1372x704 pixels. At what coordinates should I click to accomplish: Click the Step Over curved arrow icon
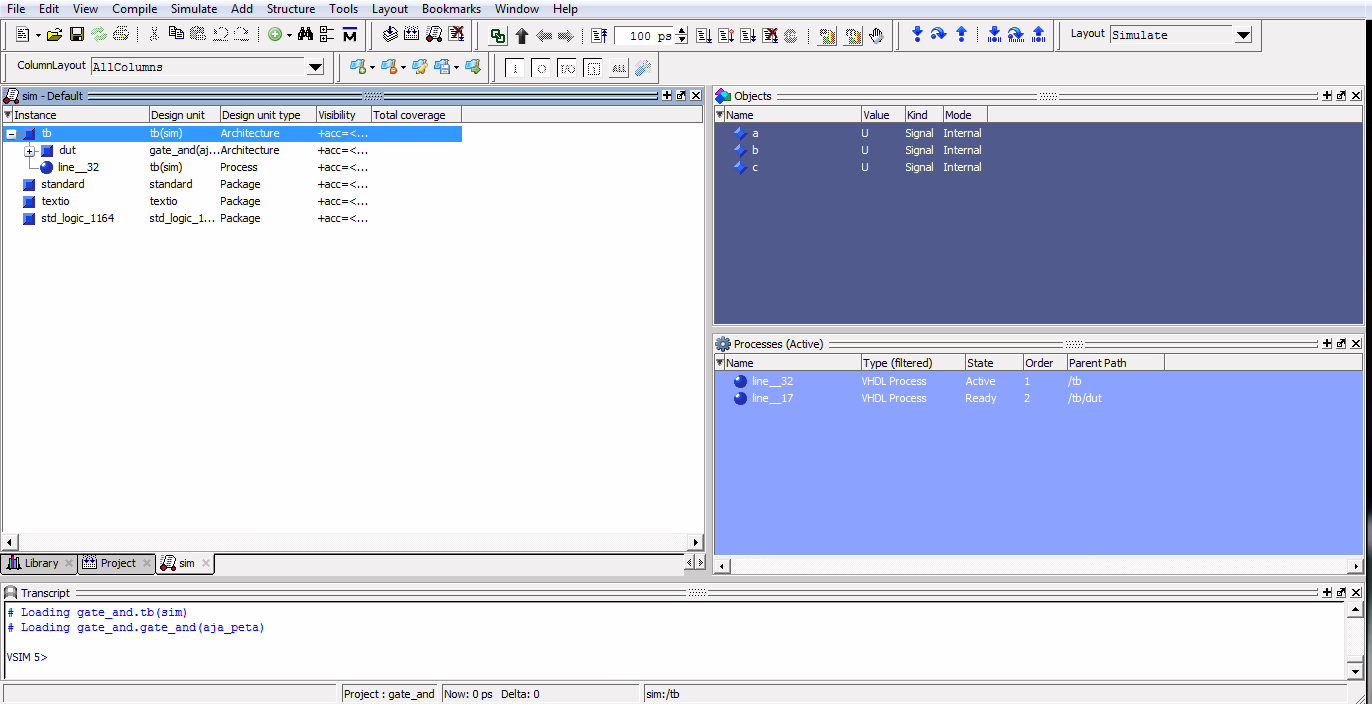pyautogui.click(x=938, y=35)
